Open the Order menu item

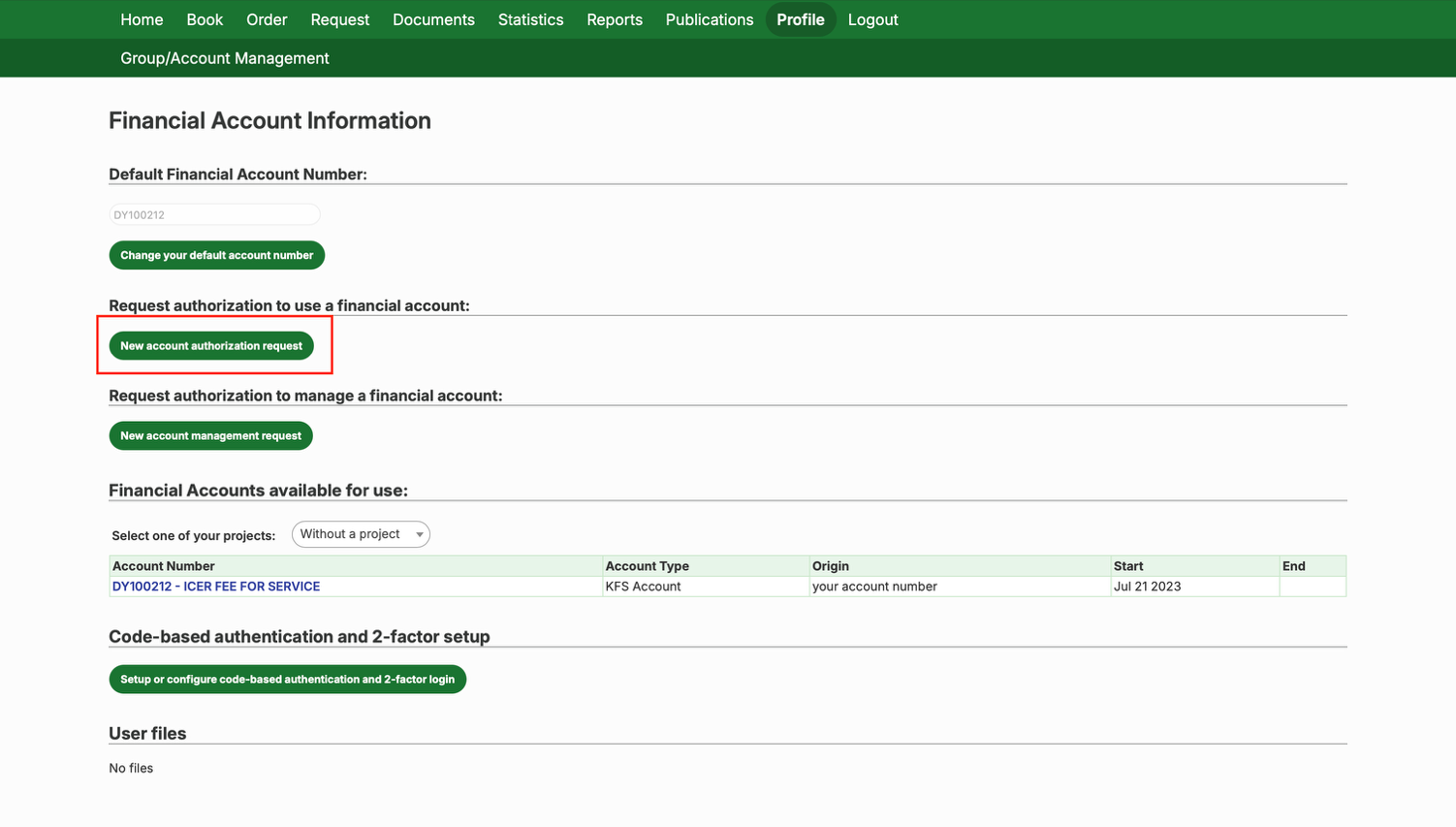[x=267, y=19]
